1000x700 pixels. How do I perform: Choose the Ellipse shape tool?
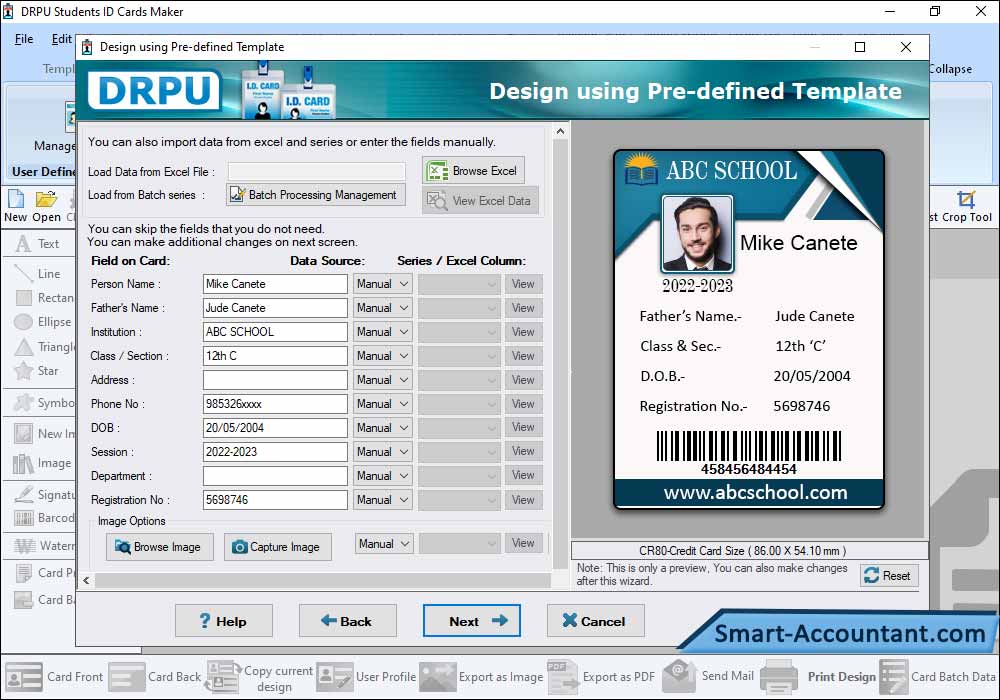43,322
